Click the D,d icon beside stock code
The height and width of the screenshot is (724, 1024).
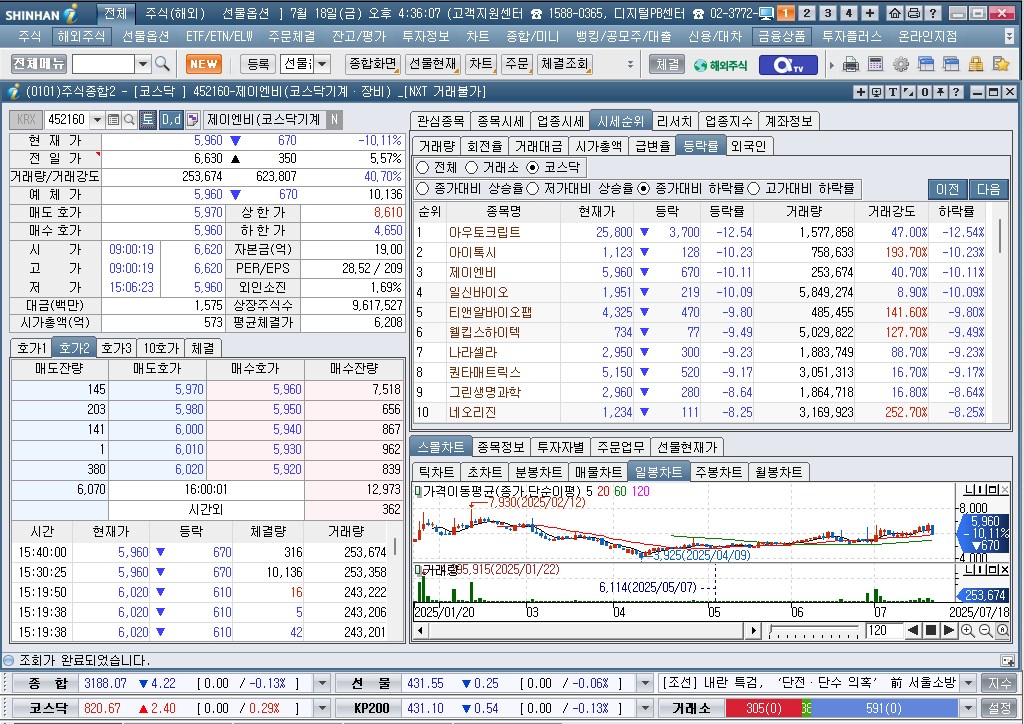171,119
